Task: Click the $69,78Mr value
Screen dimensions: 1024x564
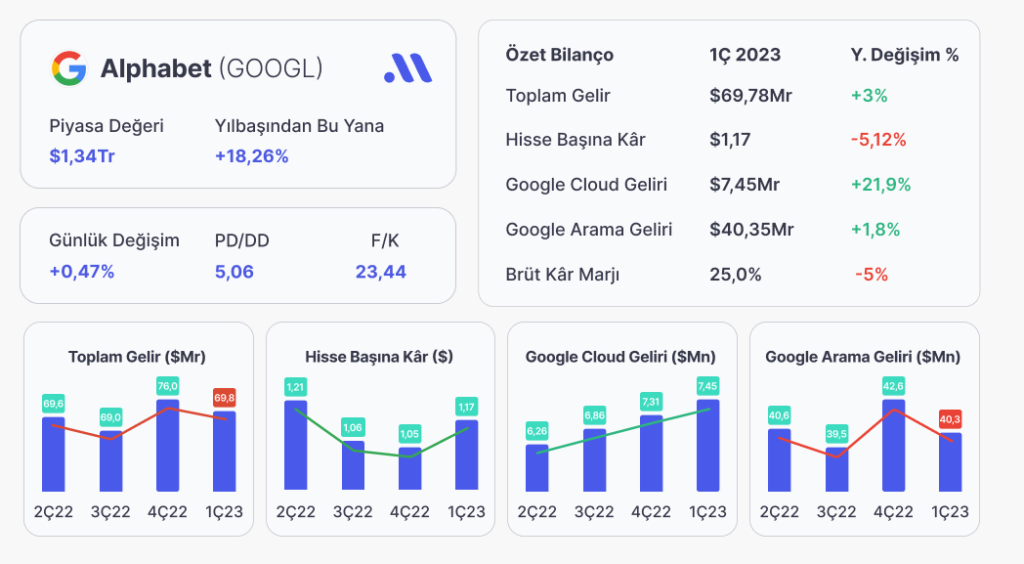Action: tap(751, 96)
